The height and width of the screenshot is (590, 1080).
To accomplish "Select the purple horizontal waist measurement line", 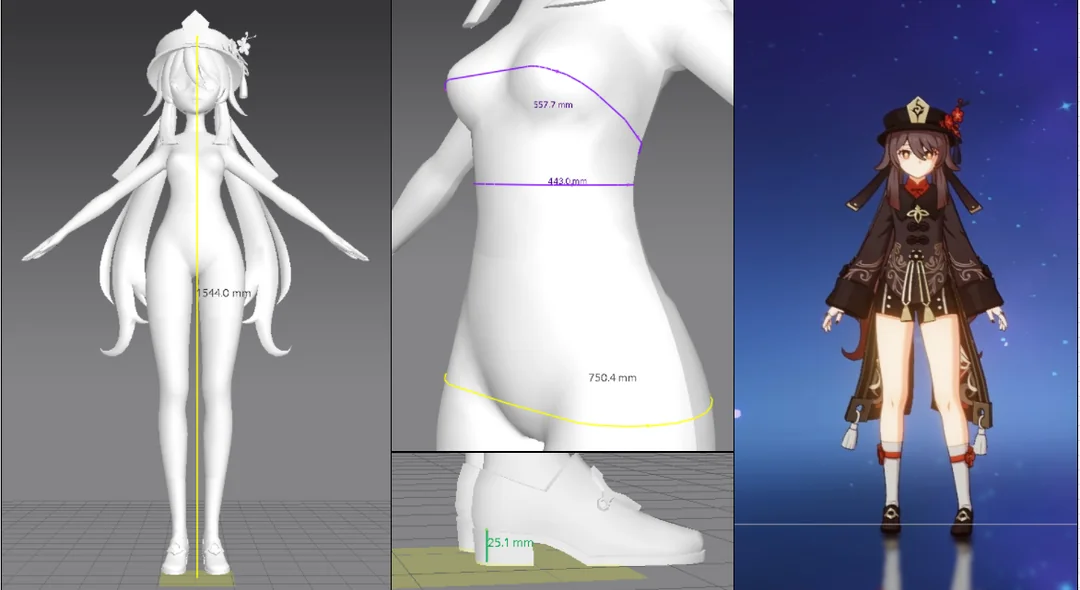I will 554,185.
